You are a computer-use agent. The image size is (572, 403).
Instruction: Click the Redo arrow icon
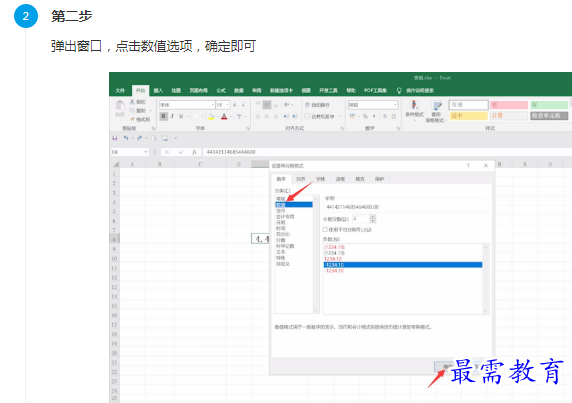[140, 138]
